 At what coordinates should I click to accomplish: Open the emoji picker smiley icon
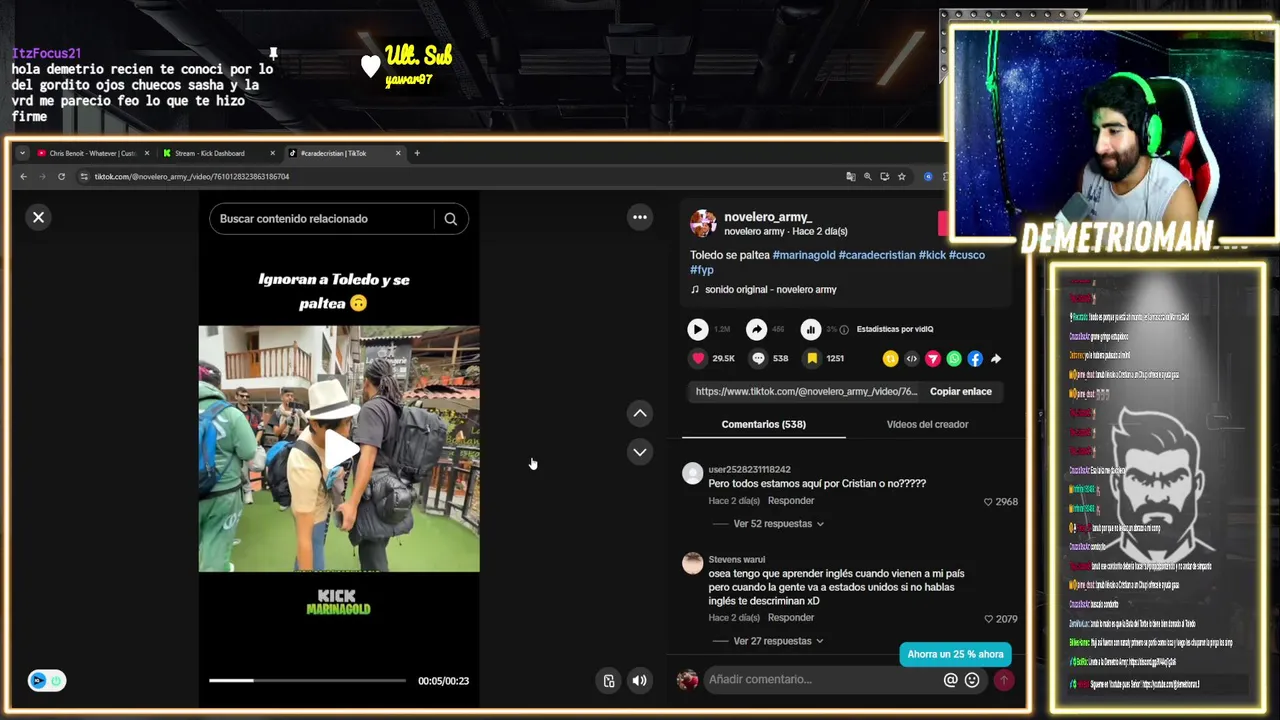[x=971, y=680]
